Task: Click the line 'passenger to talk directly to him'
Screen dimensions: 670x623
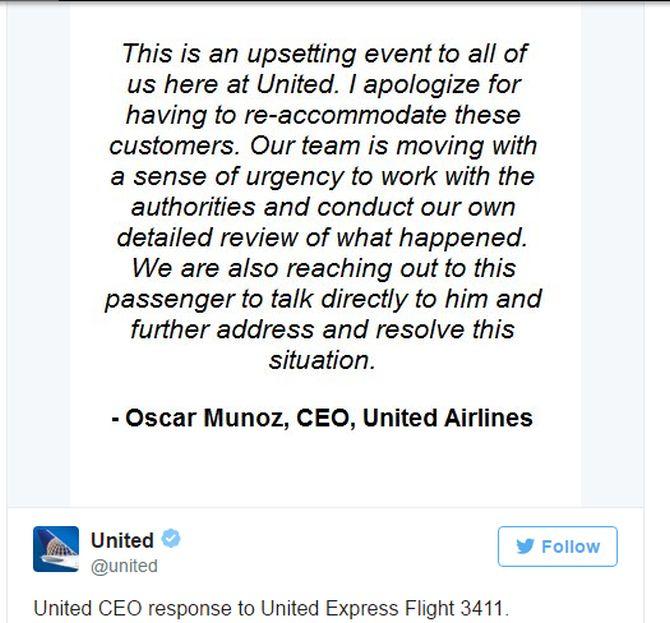Action: 323,299
